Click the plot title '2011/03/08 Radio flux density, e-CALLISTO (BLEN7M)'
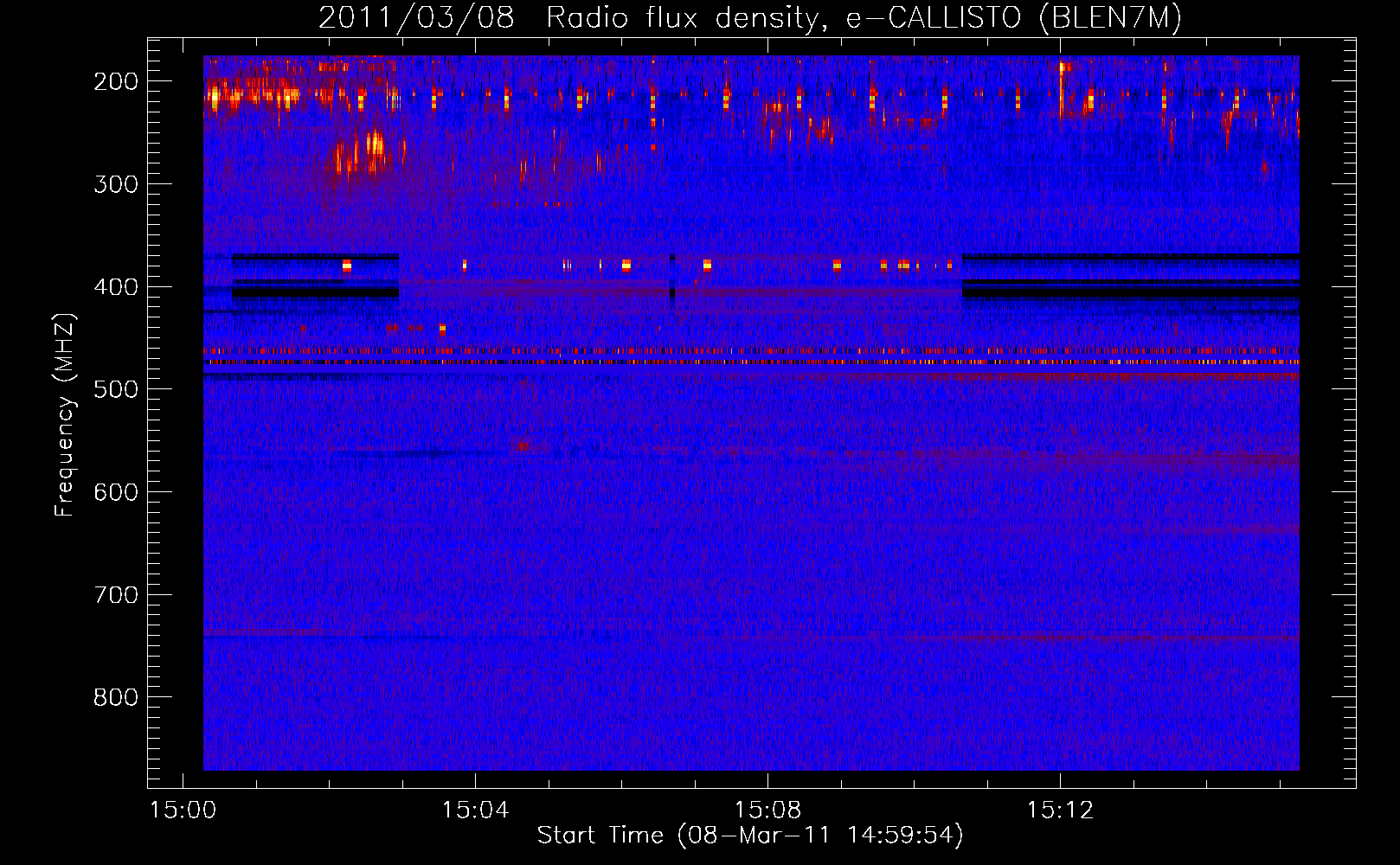The width and height of the screenshot is (1400, 865). (x=750, y=18)
